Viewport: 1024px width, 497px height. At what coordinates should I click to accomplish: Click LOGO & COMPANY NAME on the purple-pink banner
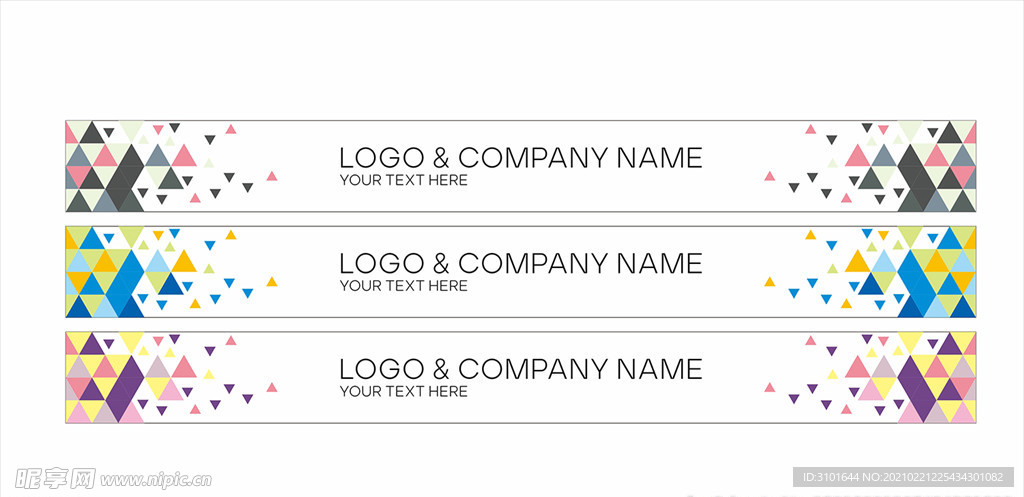pyautogui.click(x=520, y=370)
